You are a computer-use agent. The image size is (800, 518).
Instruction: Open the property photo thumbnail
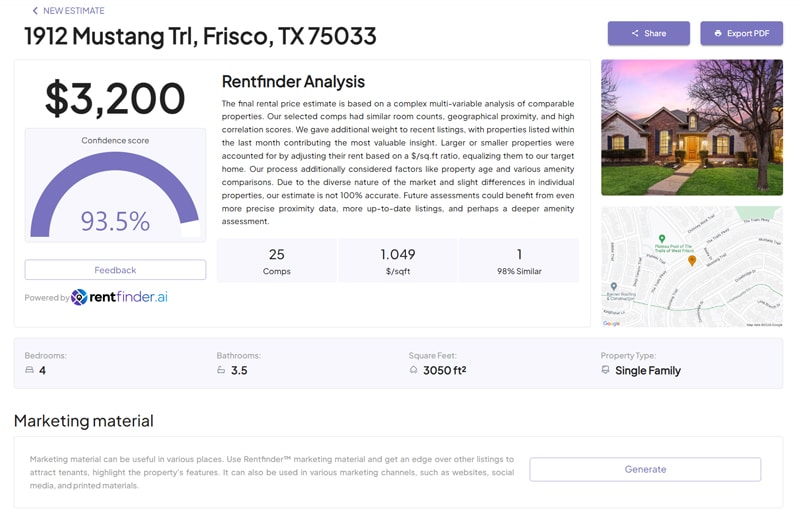coord(692,127)
